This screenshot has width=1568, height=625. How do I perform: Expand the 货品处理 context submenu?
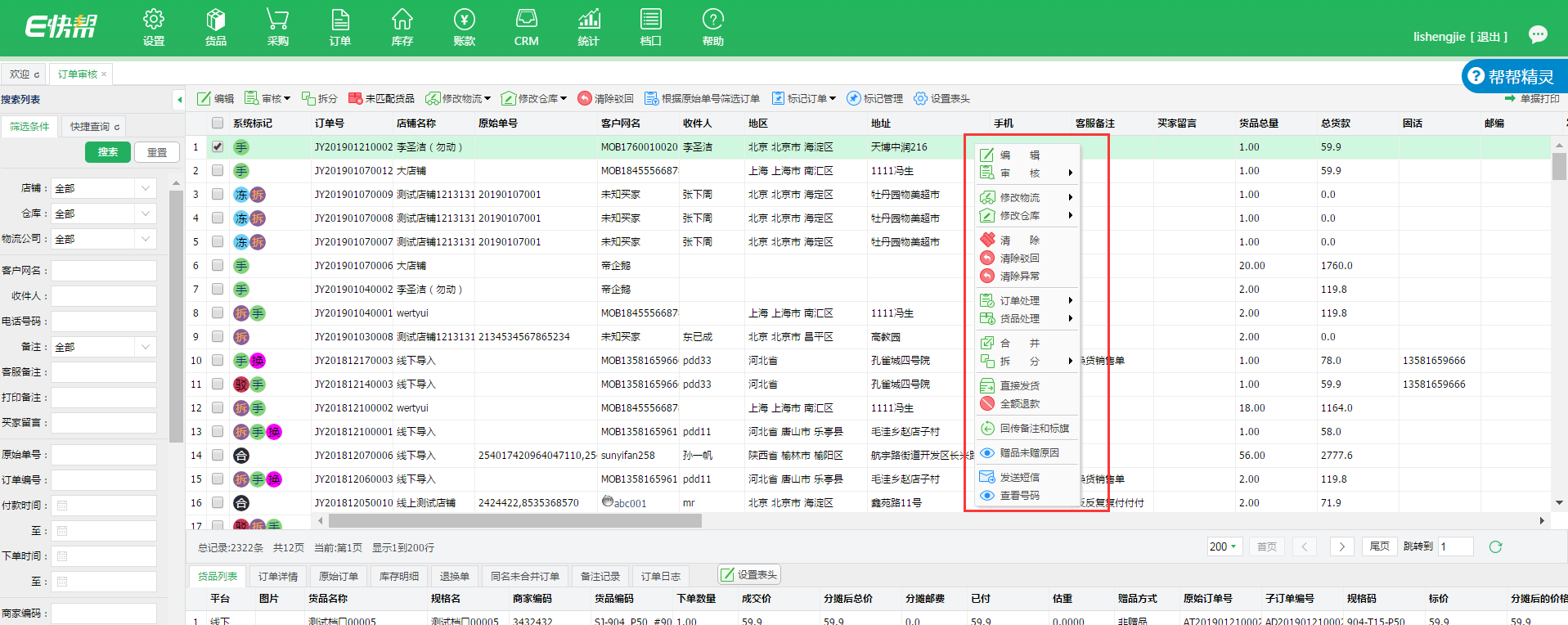(1028, 318)
